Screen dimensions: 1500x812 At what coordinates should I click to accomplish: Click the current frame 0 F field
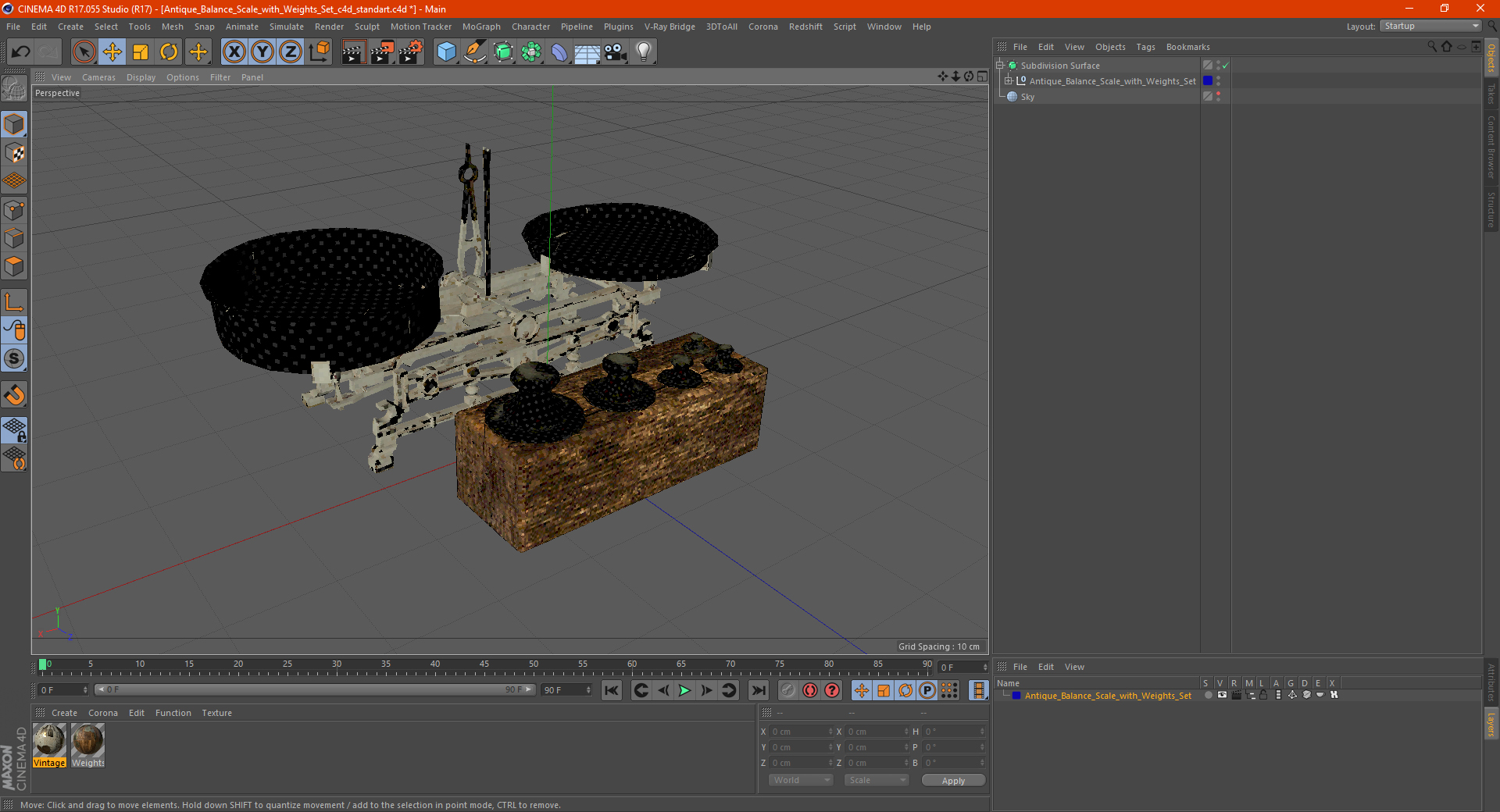point(64,690)
